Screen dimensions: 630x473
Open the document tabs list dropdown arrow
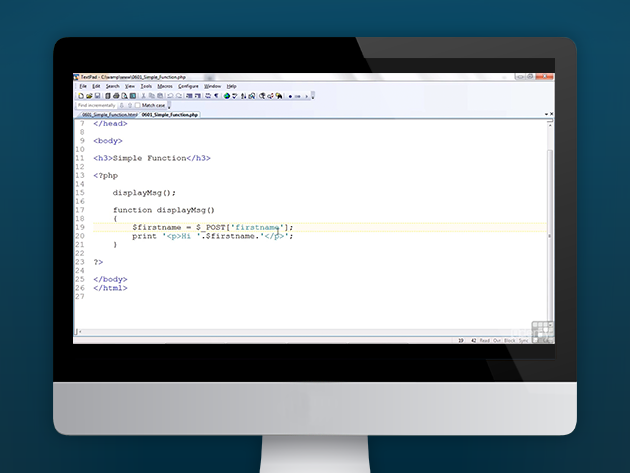click(544, 114)
